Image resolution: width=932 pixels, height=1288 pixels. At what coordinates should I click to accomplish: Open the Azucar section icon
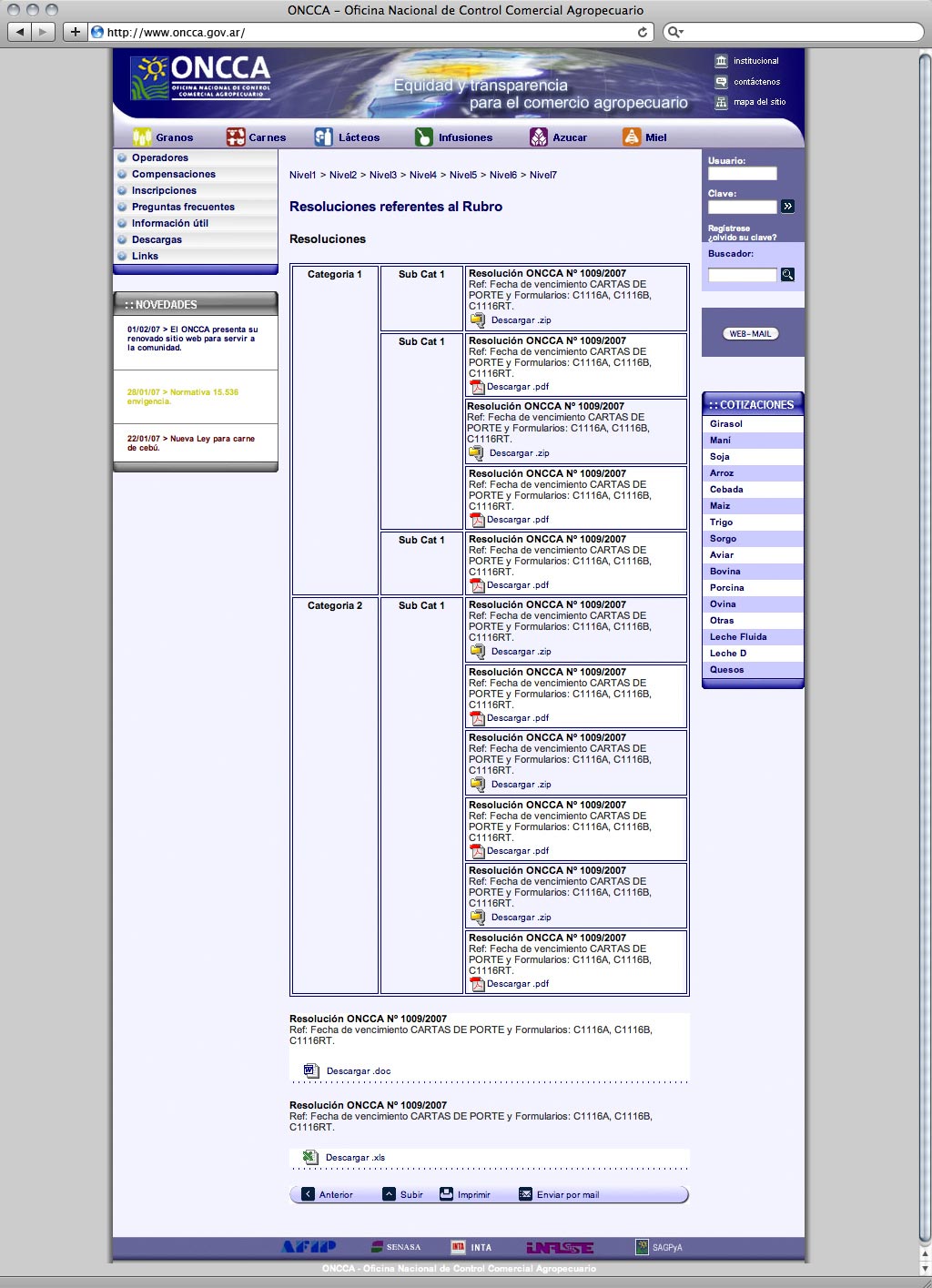pyautogui.click(x=539, y=137)
